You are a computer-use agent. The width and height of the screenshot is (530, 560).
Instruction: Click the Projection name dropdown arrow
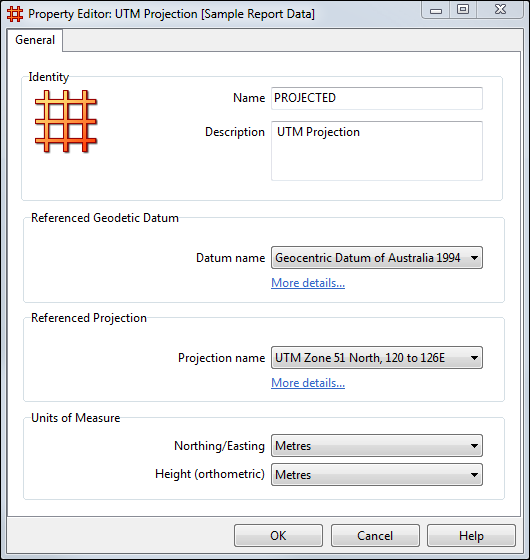tap(474, 358)
